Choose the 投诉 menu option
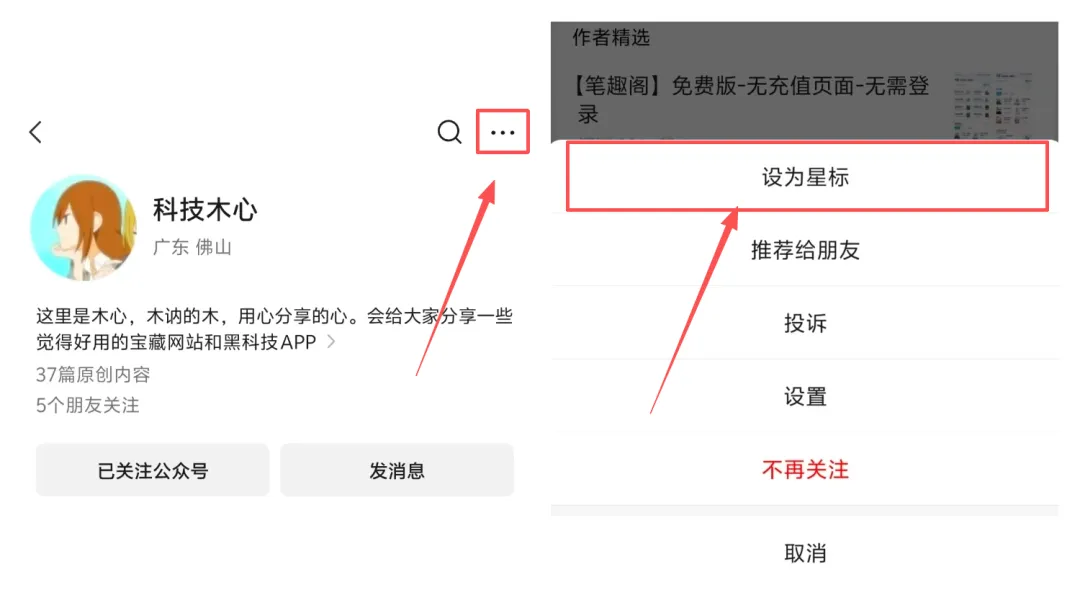This screenshot has height=608, width=1080. (x=805, y=323)
